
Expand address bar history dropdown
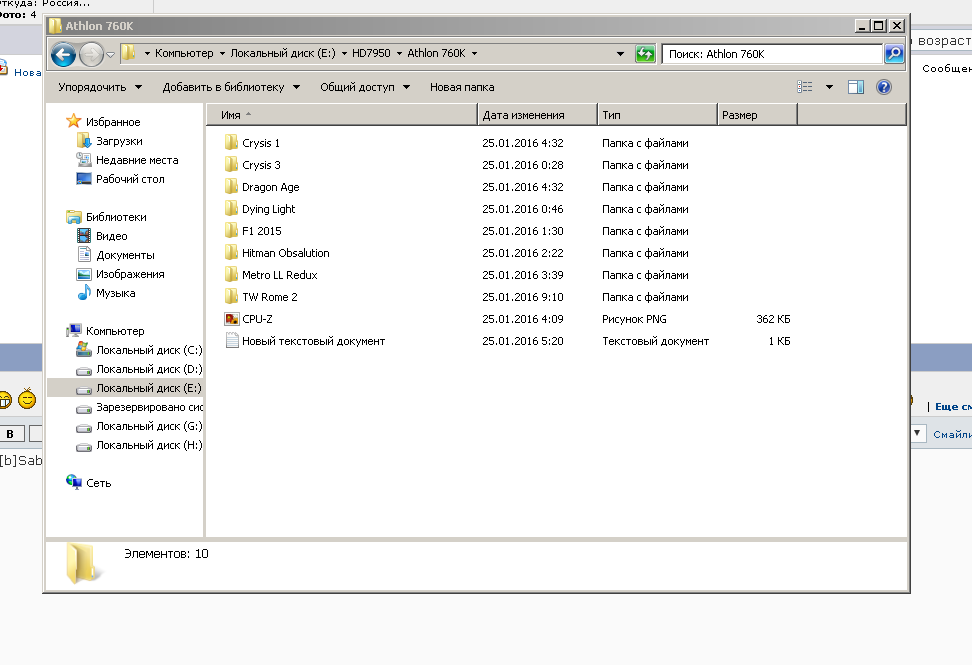coord(620,54)
